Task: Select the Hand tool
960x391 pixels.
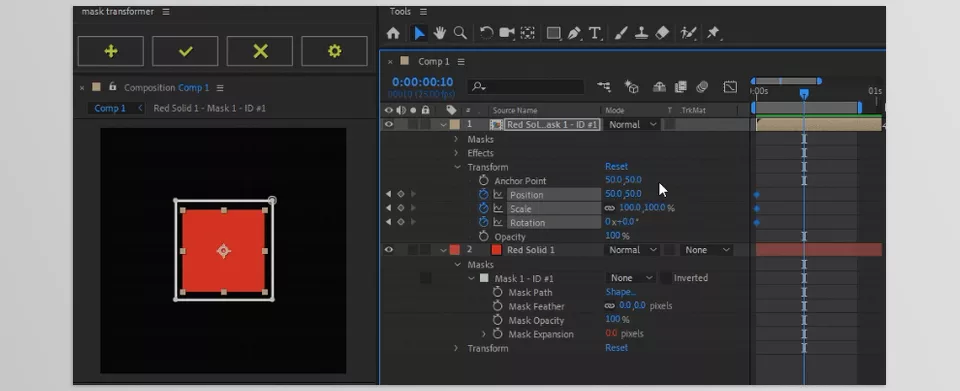Action: (440, 33)
